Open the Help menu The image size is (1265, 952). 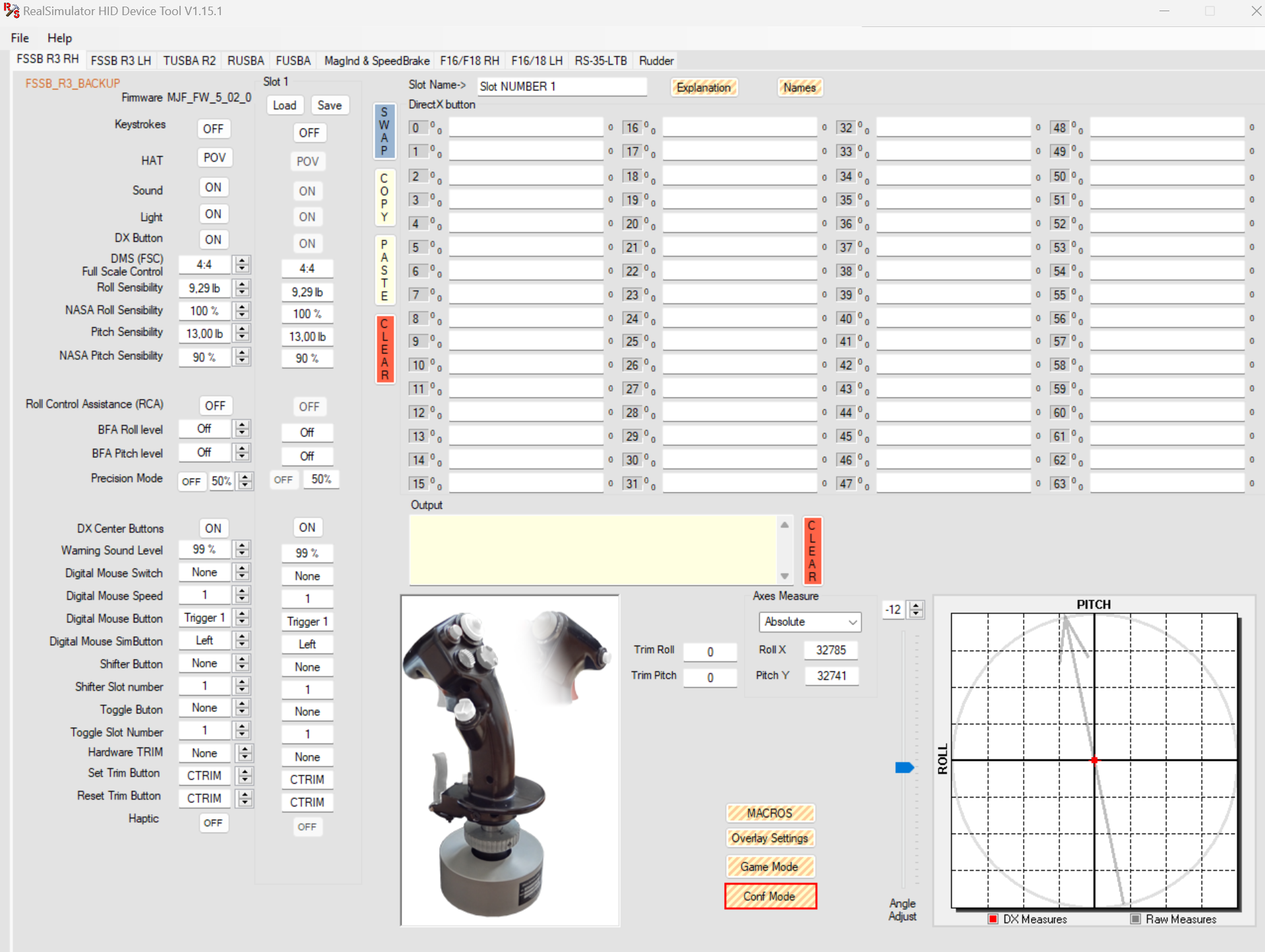click(x=59, y=38)
